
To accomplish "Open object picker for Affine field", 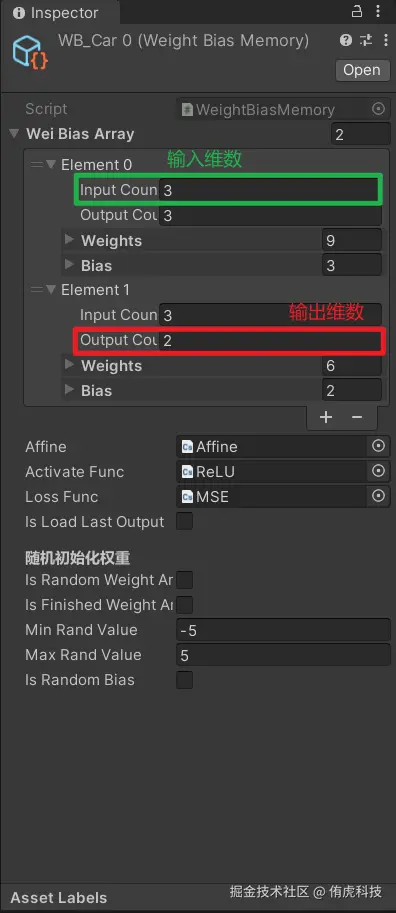I will [x=379, y=446].
